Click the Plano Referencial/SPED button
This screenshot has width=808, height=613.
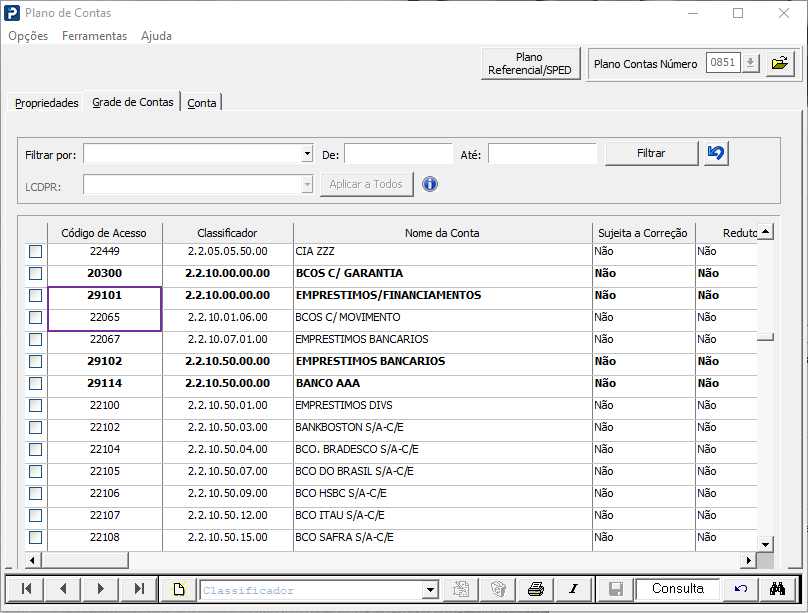coord(530,63)
